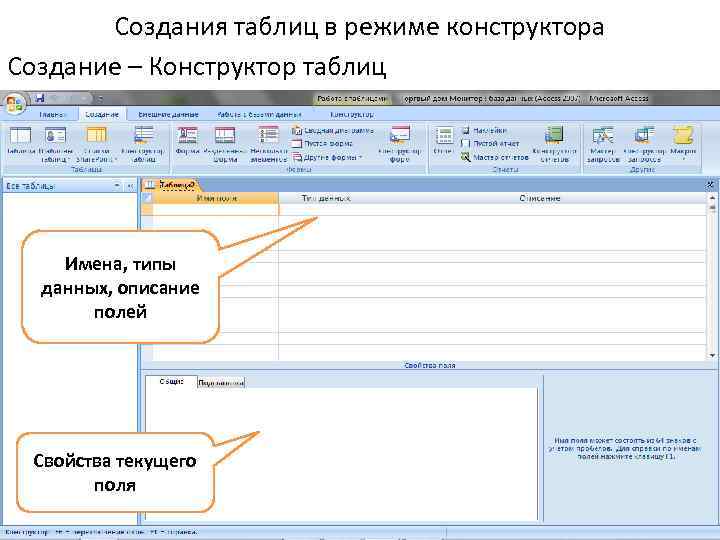Image resolution: width=720 pixels, height=540 pixels.
Task: Save with the quick access floppy icon
Action: 39,98
